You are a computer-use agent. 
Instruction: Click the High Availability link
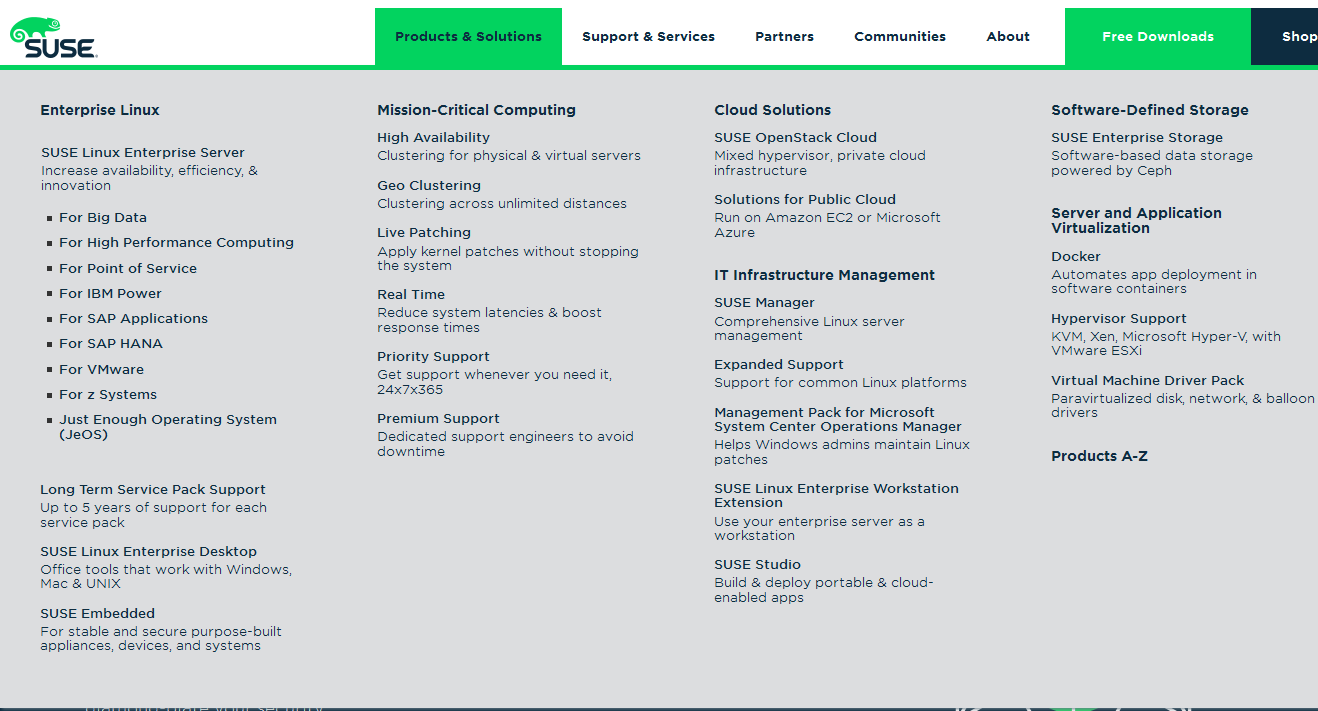(x=433, y=138)
